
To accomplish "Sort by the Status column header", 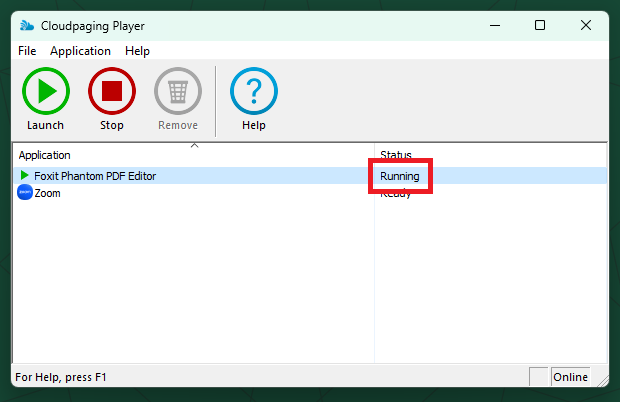I will coord(491,155).
